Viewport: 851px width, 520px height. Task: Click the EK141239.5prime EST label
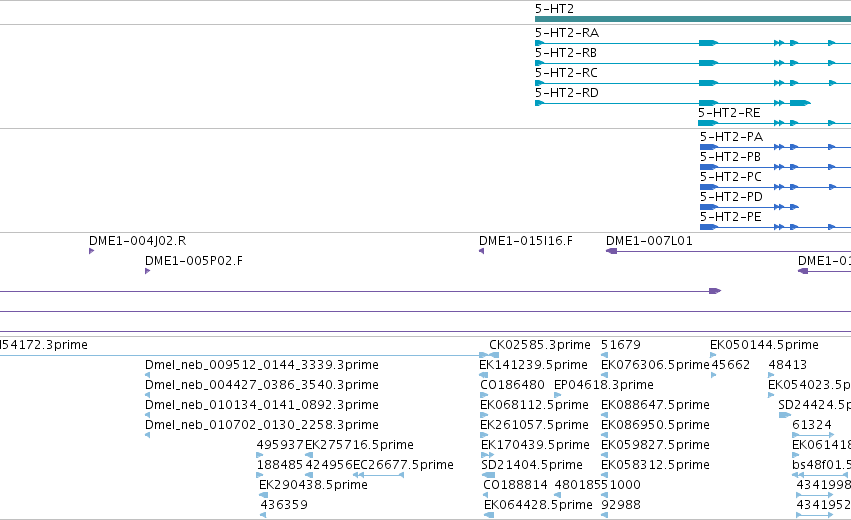pos(533,366)
